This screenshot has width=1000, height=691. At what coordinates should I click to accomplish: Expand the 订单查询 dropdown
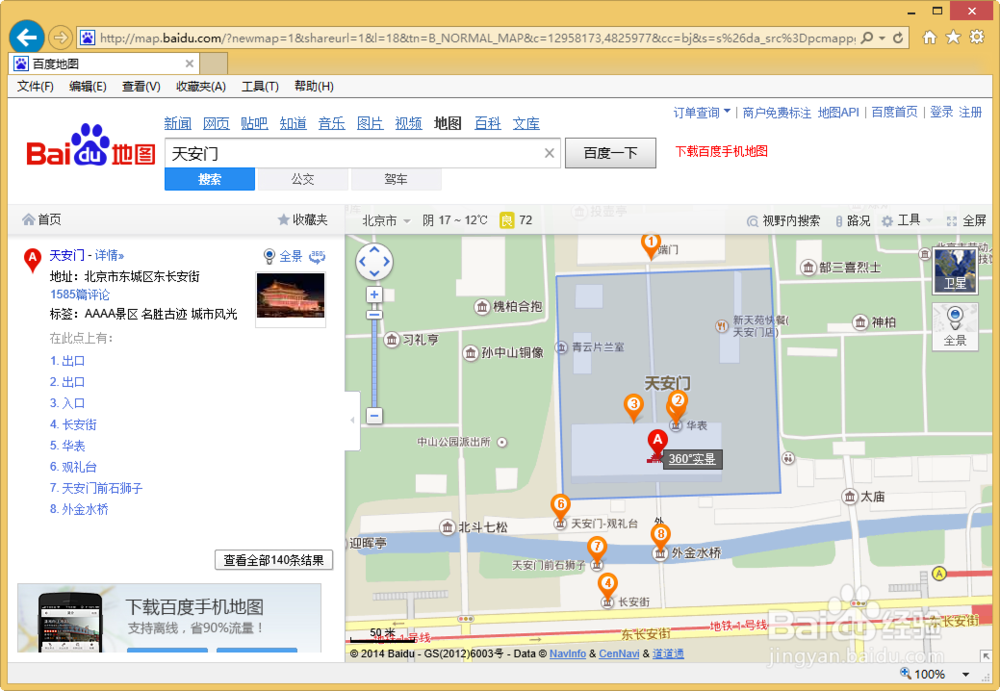[x=702, y=112]
